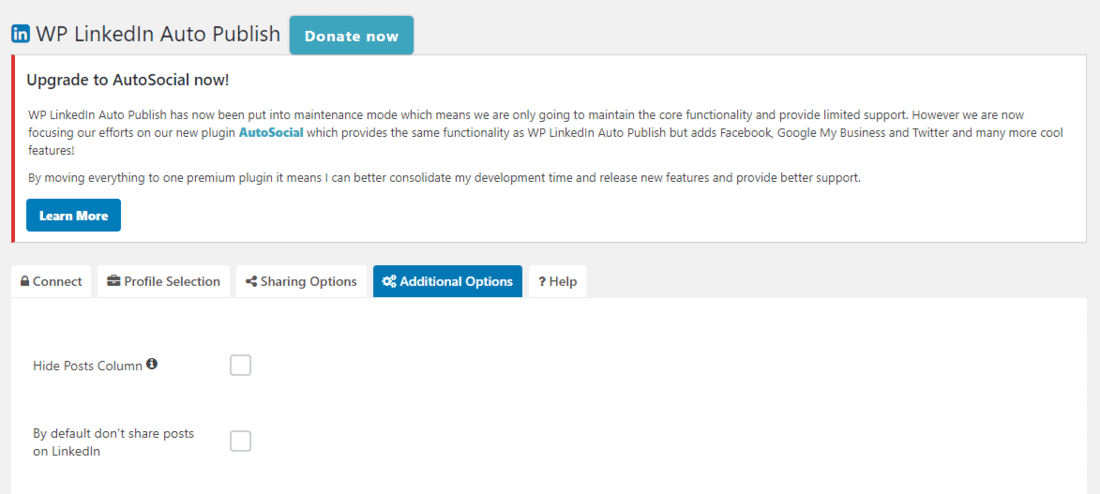The height and width of the screenshot is (494, 1100).
Task: Click the briefcase icon on Profile Selection tab
Action: [x=114, y=282]
